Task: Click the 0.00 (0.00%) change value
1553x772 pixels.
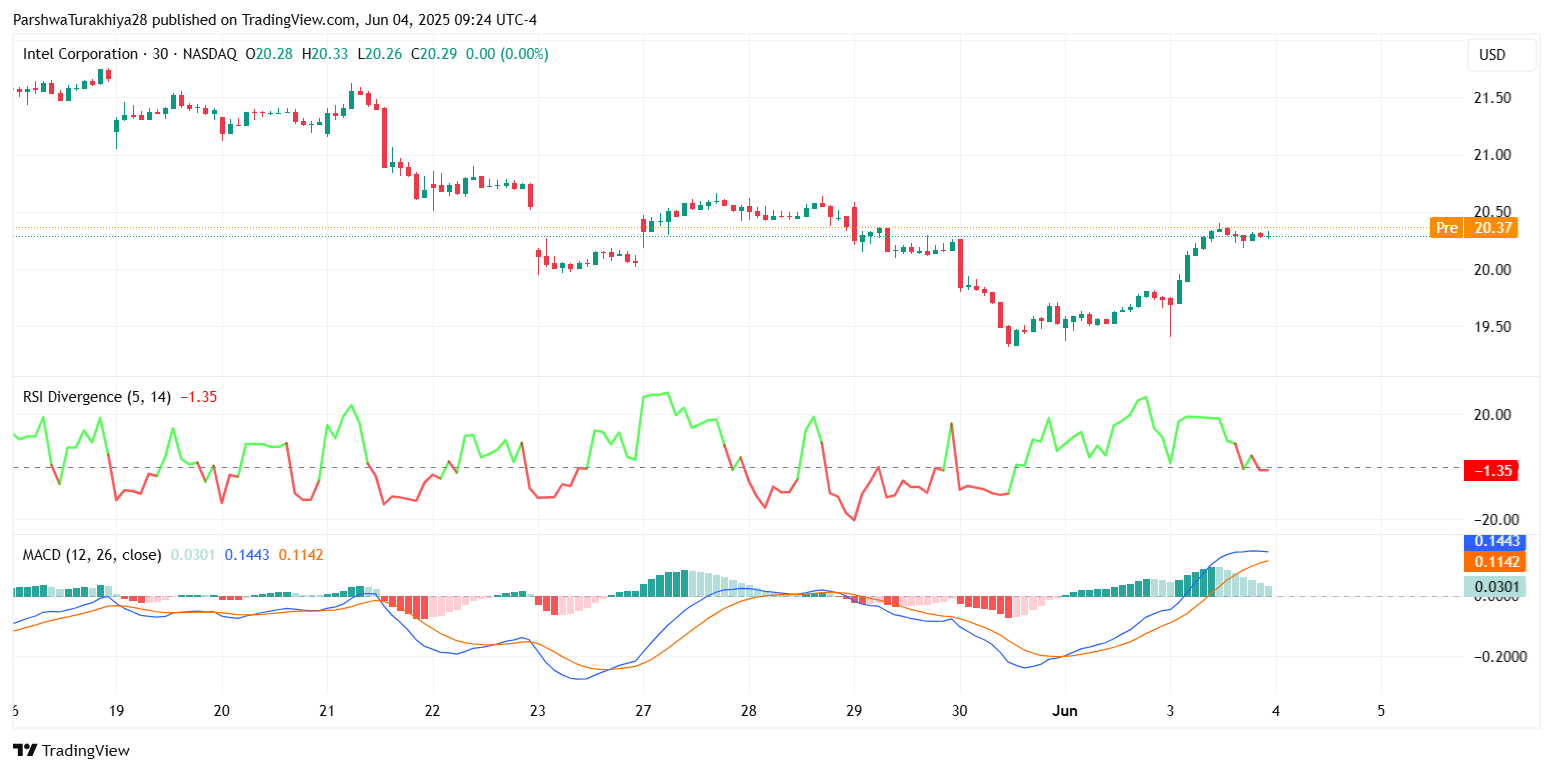Action: coord(508,54)
